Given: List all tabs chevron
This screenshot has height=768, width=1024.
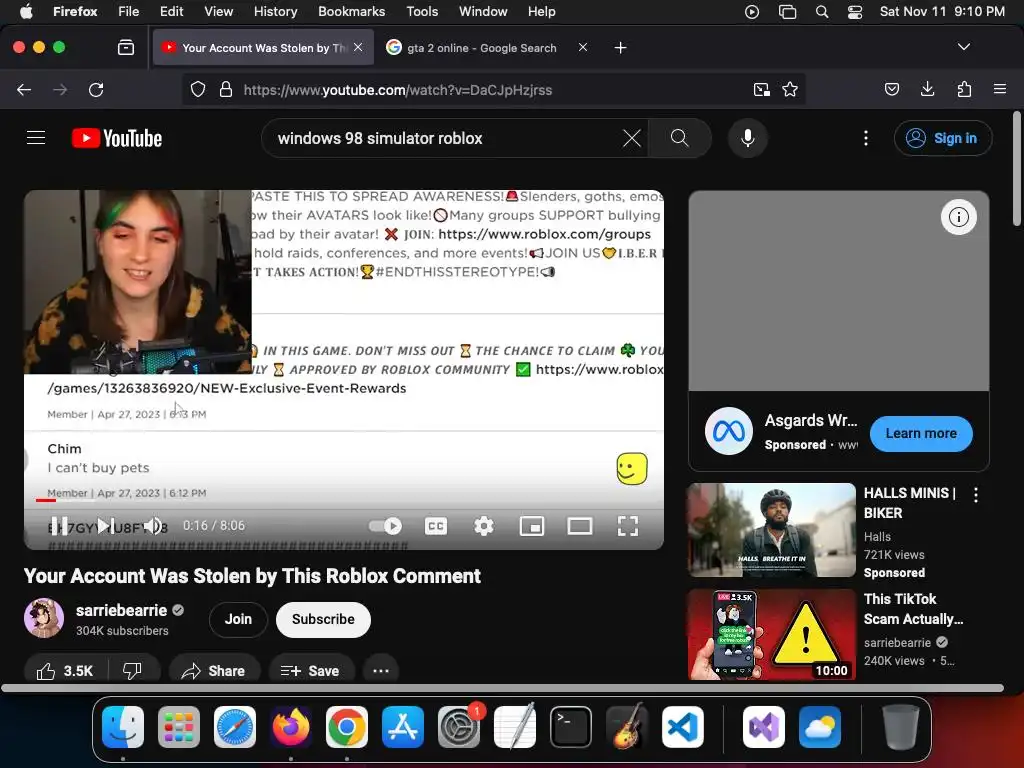Looking at the screenshot, I should pos(963,47).
